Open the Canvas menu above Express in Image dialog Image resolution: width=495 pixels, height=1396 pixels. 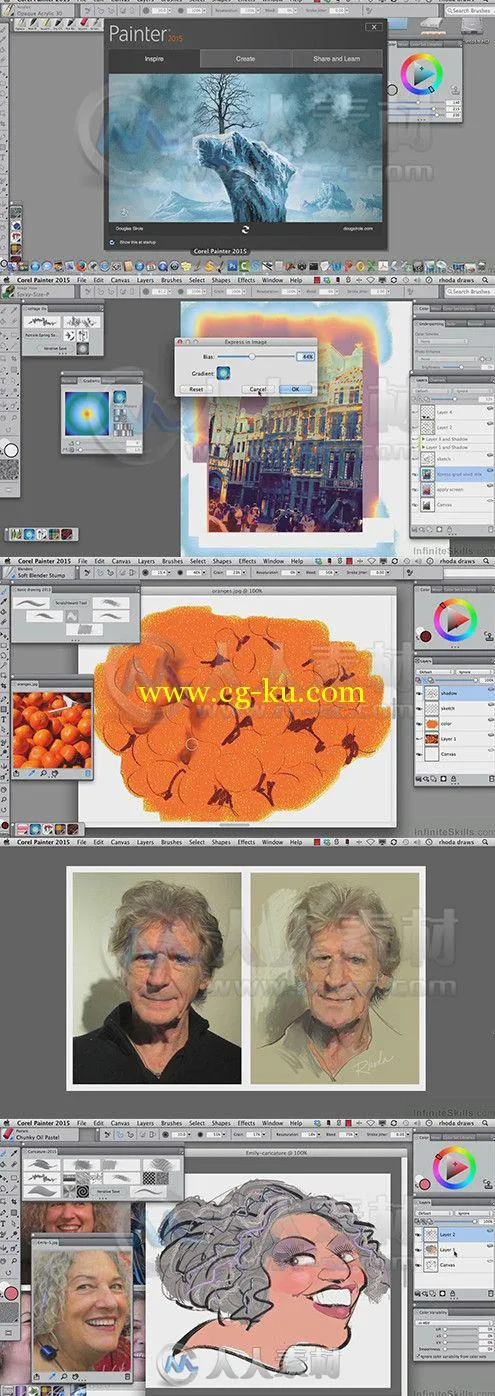(121, 280)
